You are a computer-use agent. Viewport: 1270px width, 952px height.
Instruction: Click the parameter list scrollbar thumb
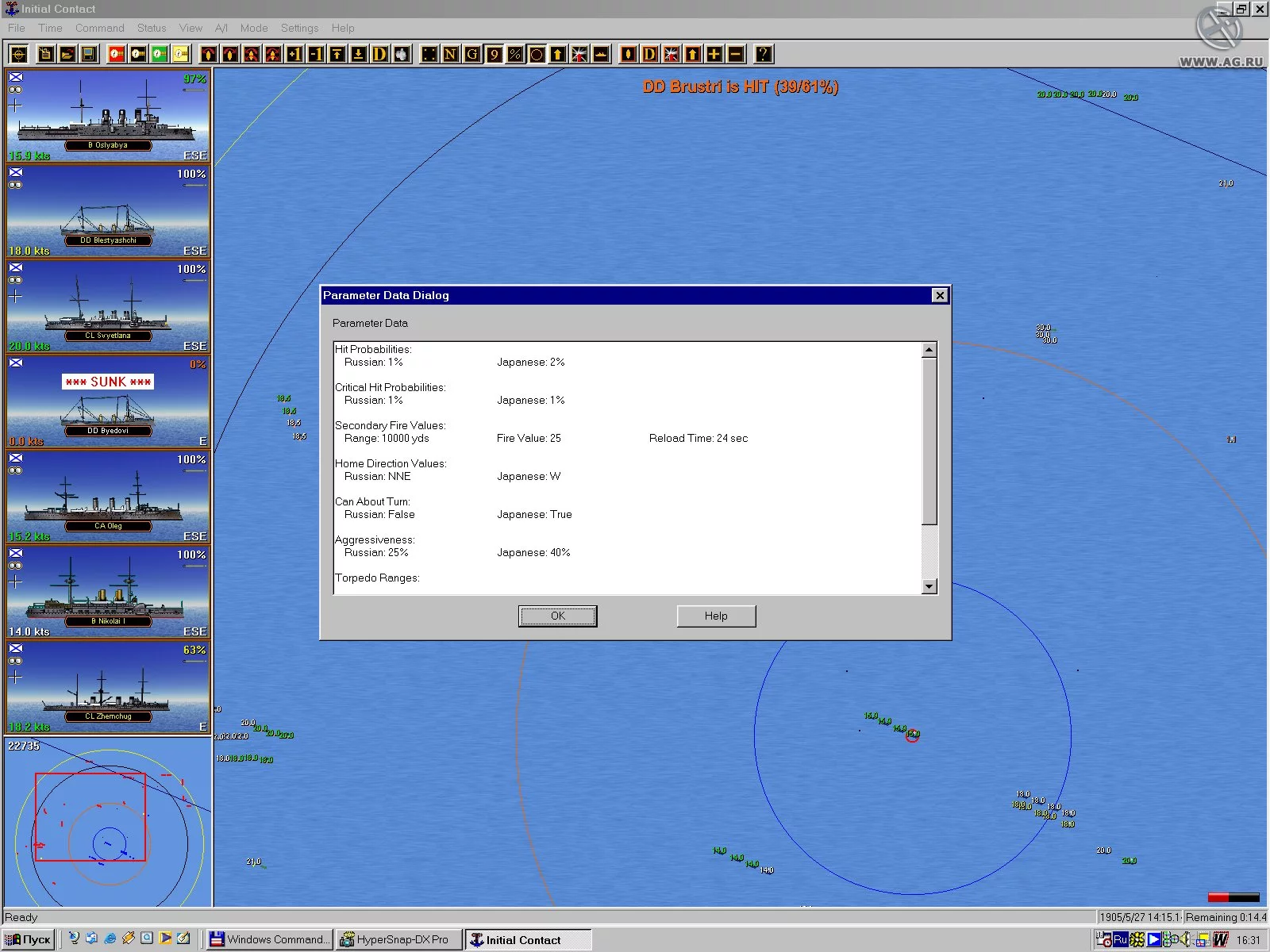tap(929, 441)
